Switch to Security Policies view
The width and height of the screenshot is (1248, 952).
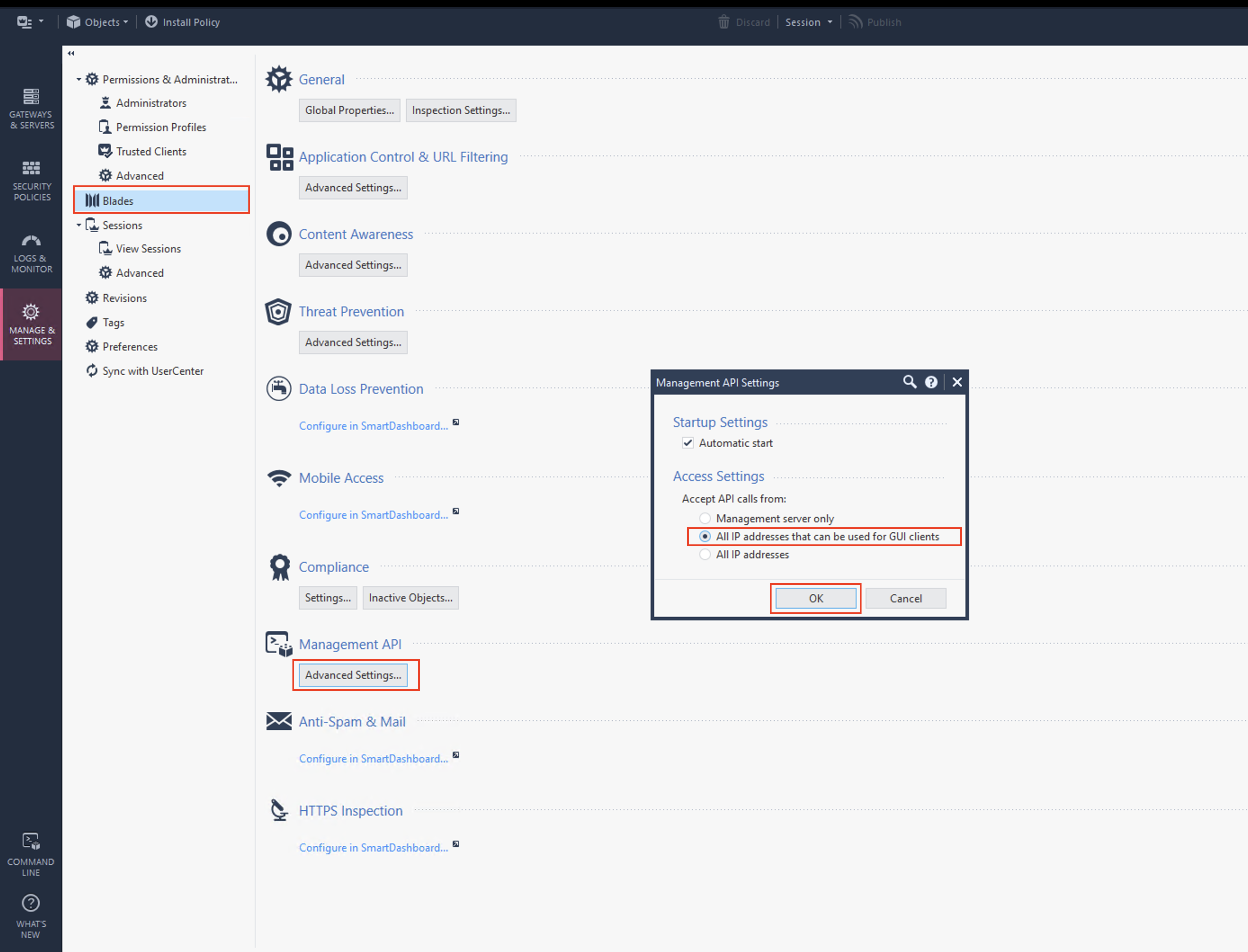[31, 181]
